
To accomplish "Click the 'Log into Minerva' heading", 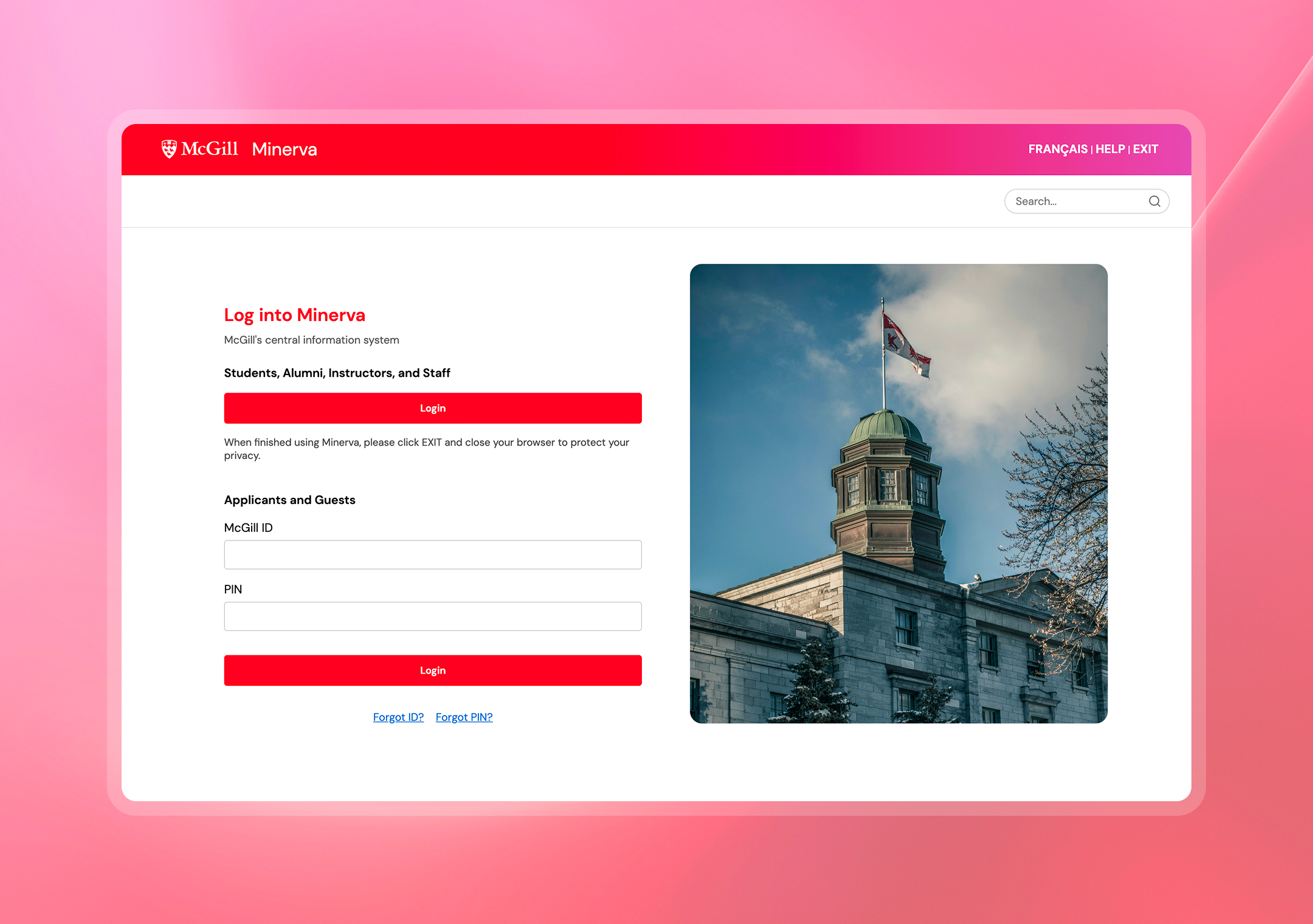I will pos(294,315).
